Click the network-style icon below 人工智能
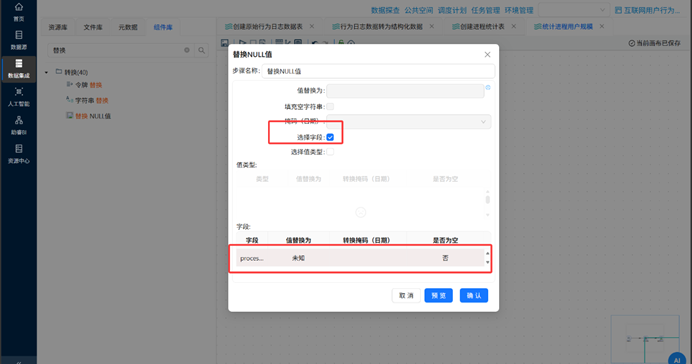The image size is (692, 364). (x=19, y=120)
